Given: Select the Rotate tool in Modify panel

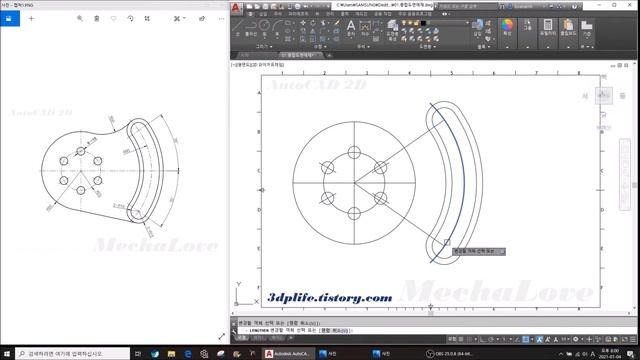Looking at the screenshot, I should coord(313,23).
